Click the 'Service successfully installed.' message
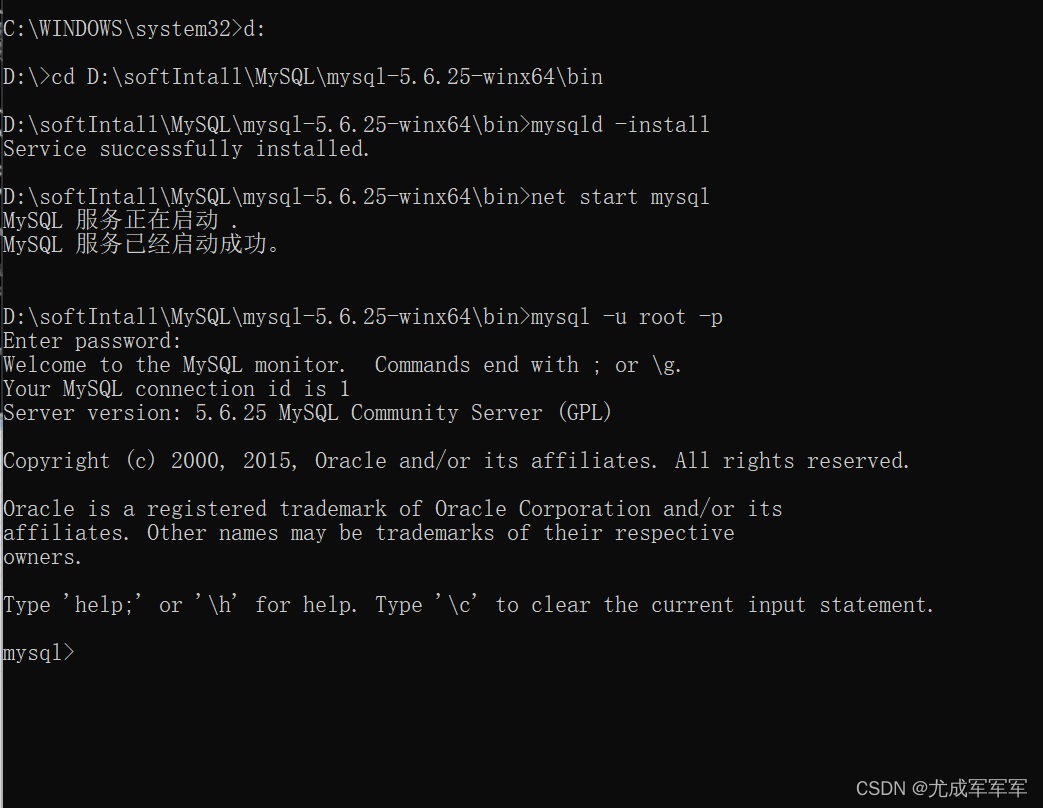 point(187,149)
